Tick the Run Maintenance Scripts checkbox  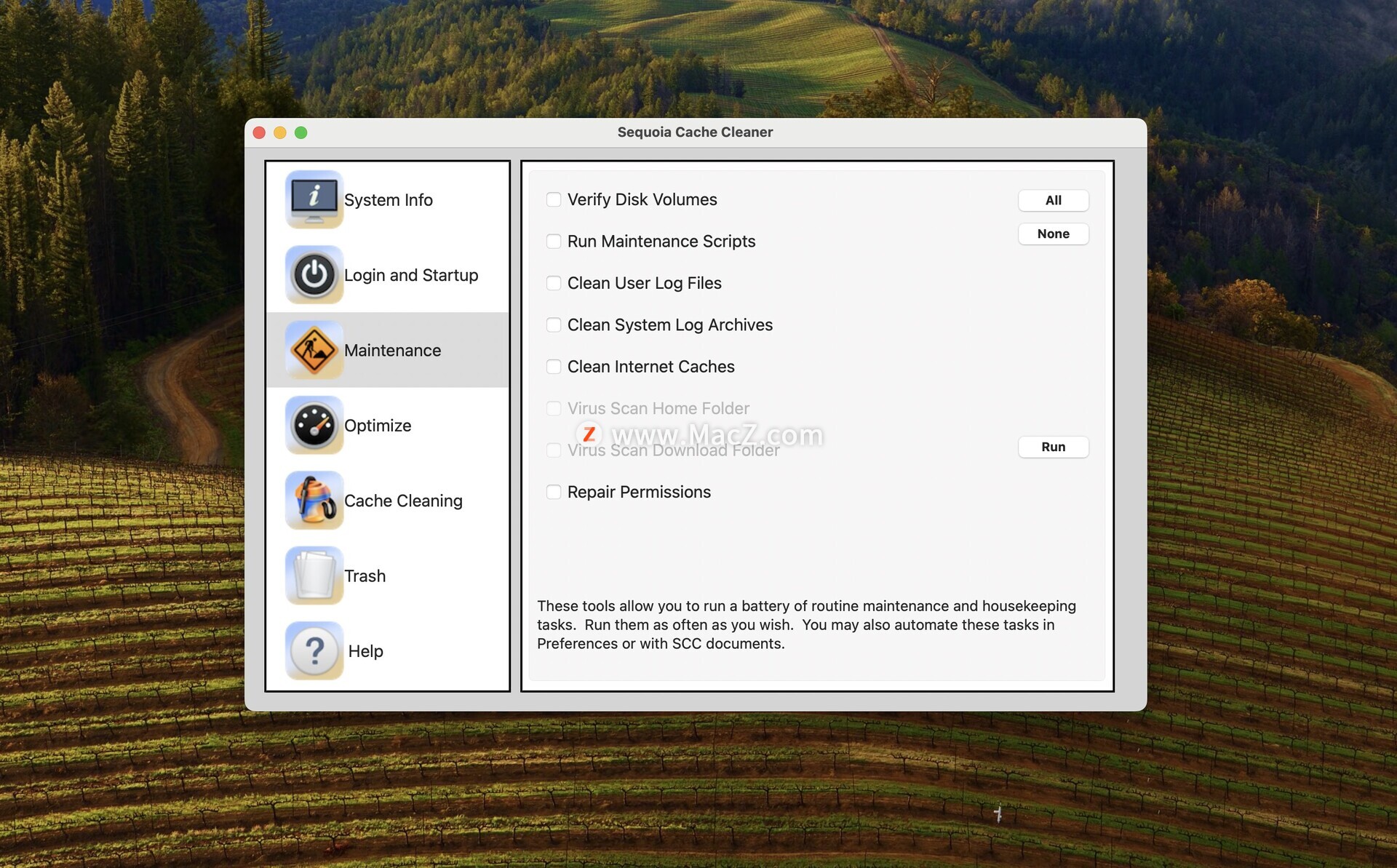pyautogui.click(x=554, y=241)
